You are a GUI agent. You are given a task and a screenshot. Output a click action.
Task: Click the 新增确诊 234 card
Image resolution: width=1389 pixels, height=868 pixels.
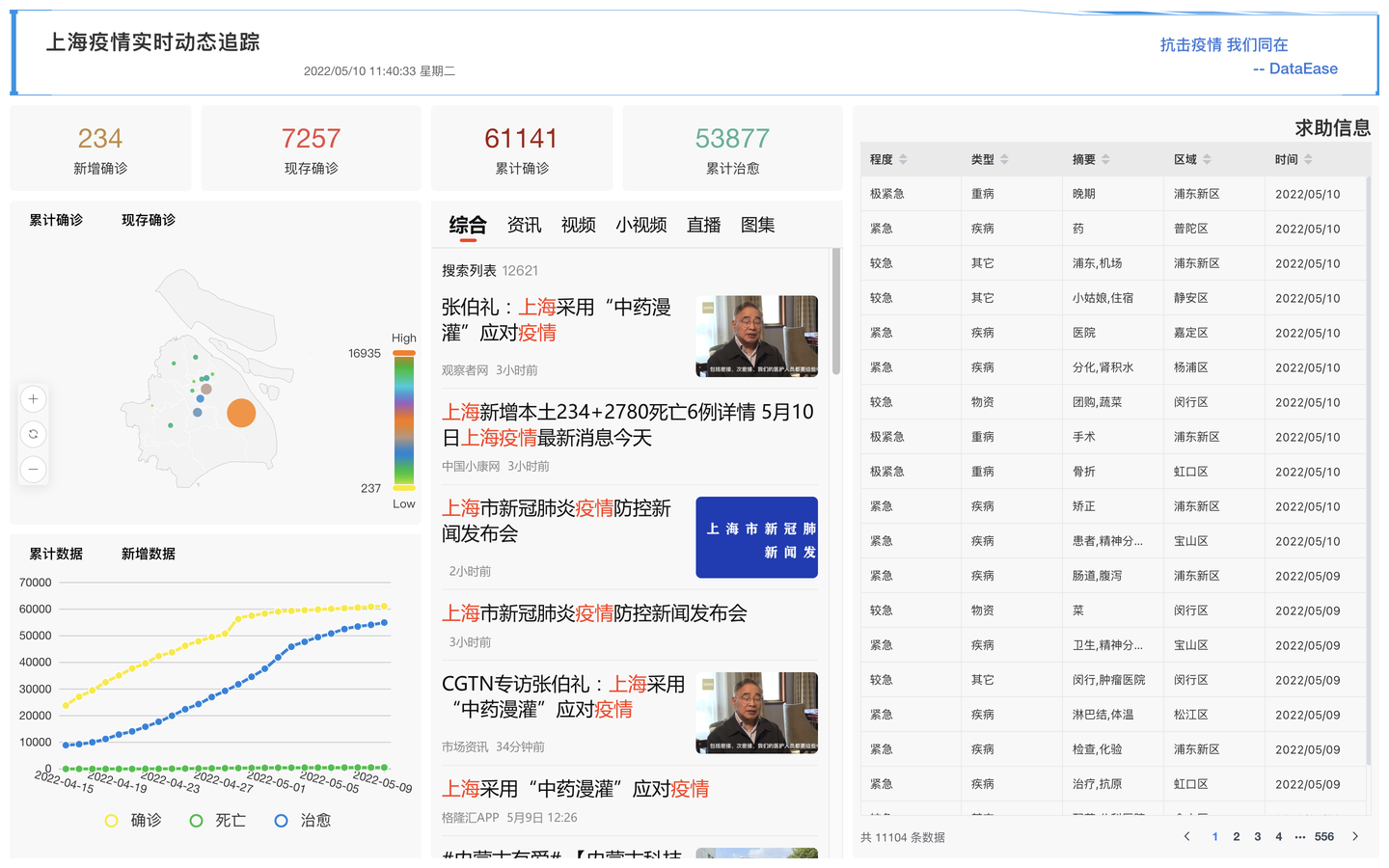[100, 149]
